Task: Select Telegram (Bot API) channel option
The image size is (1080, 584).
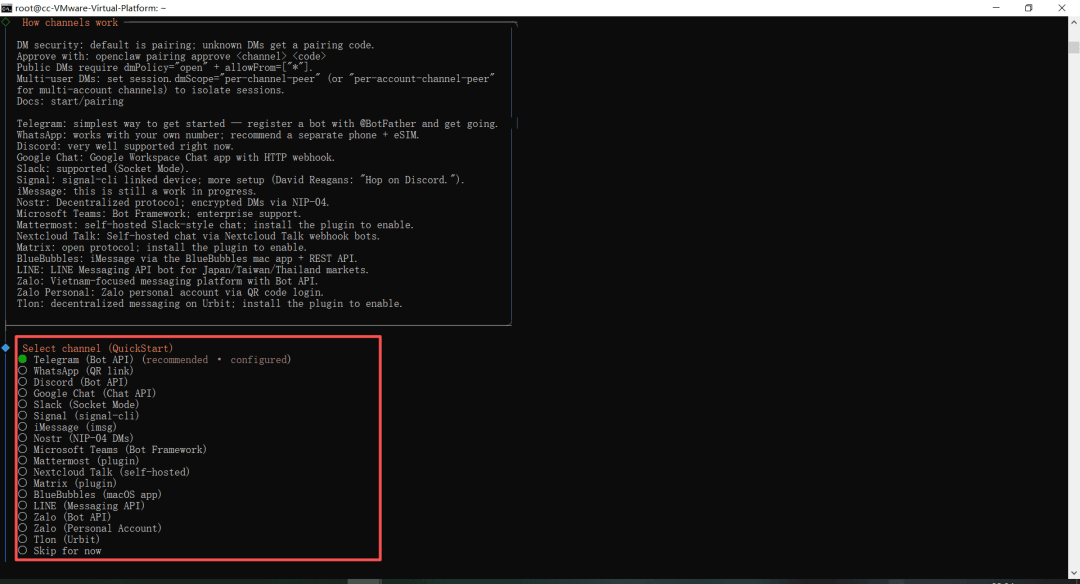Action: coord(155,359)
